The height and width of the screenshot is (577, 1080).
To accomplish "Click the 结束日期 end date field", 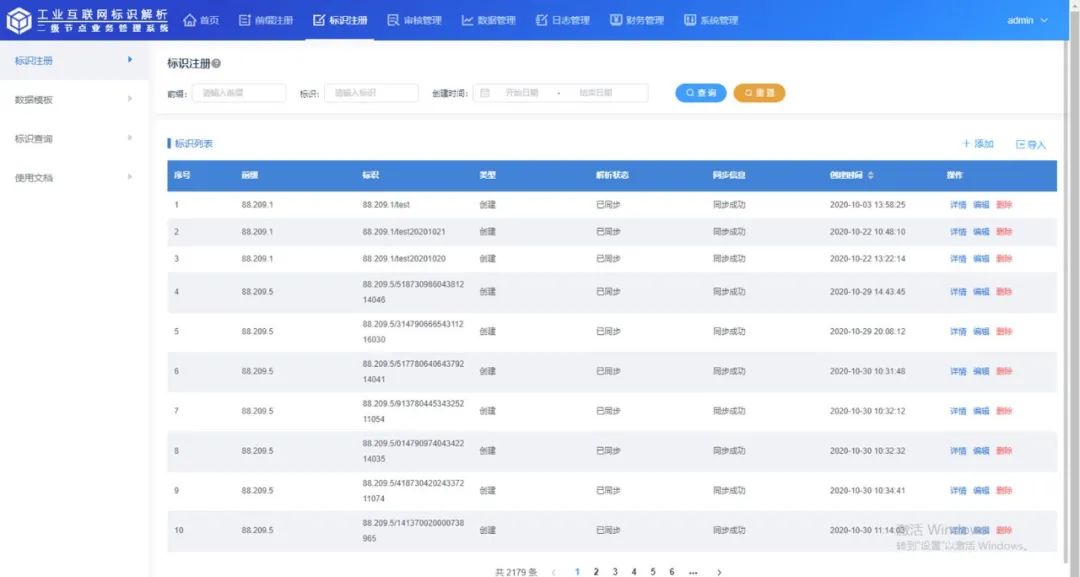I will click(x=596, y=93).
